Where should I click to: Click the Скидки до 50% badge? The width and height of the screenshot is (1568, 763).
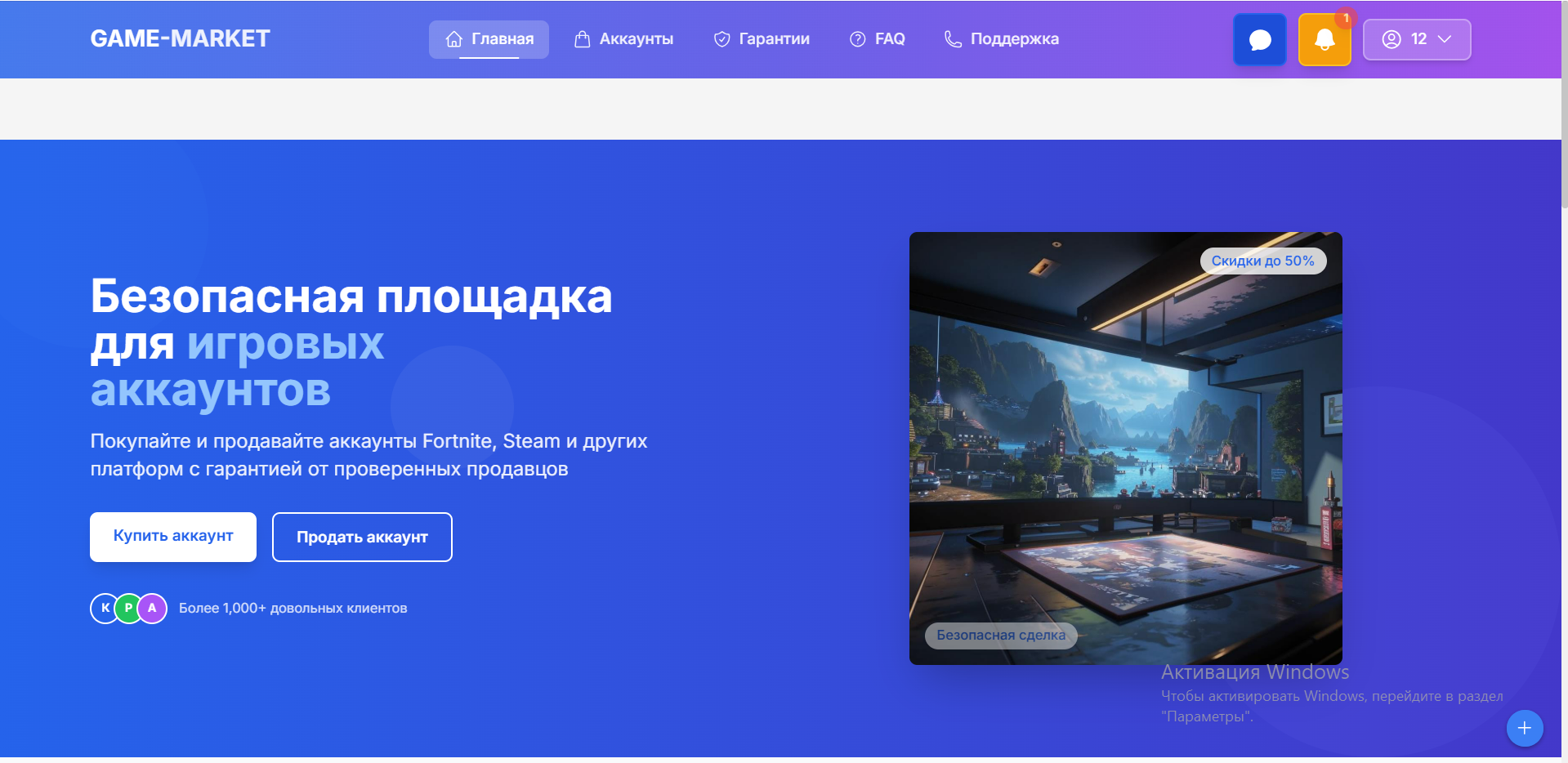(x=1262, y=261)
